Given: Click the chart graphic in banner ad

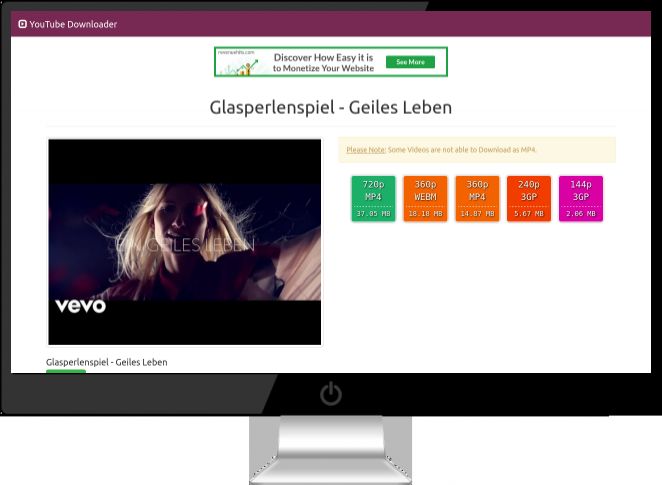Looking at the screenshot, I should pos(241,68).
